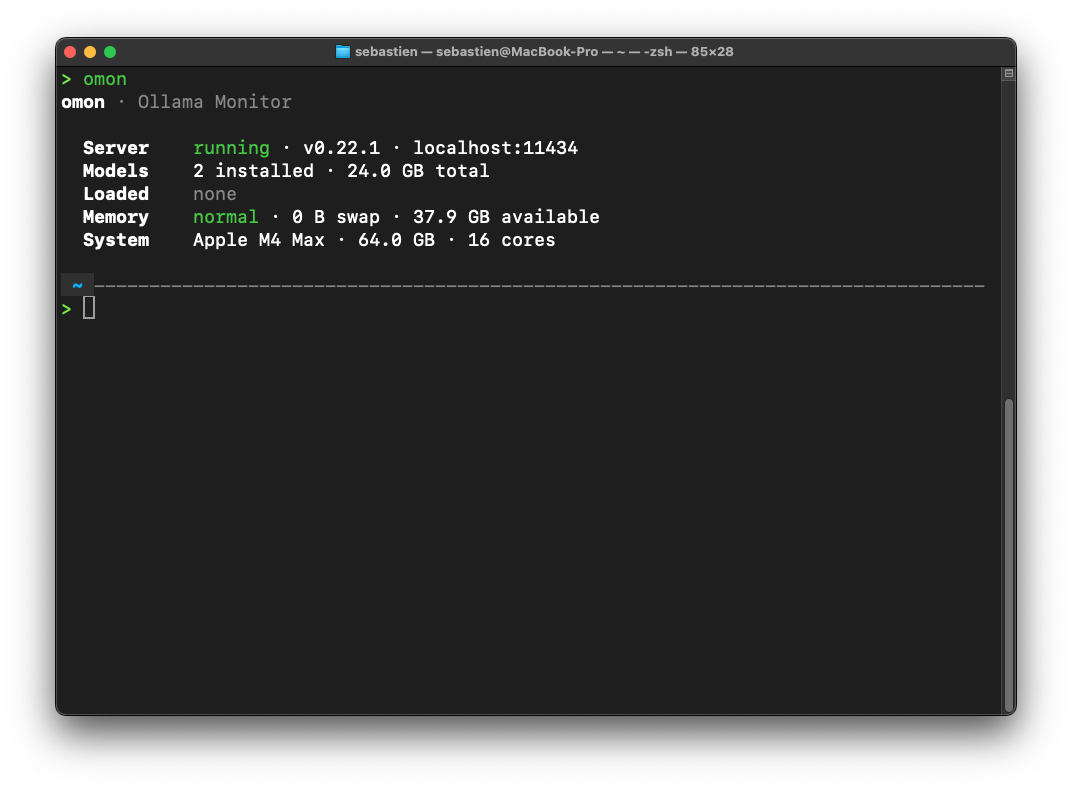Click the 'localhost:11434' address text

(495, 148)
